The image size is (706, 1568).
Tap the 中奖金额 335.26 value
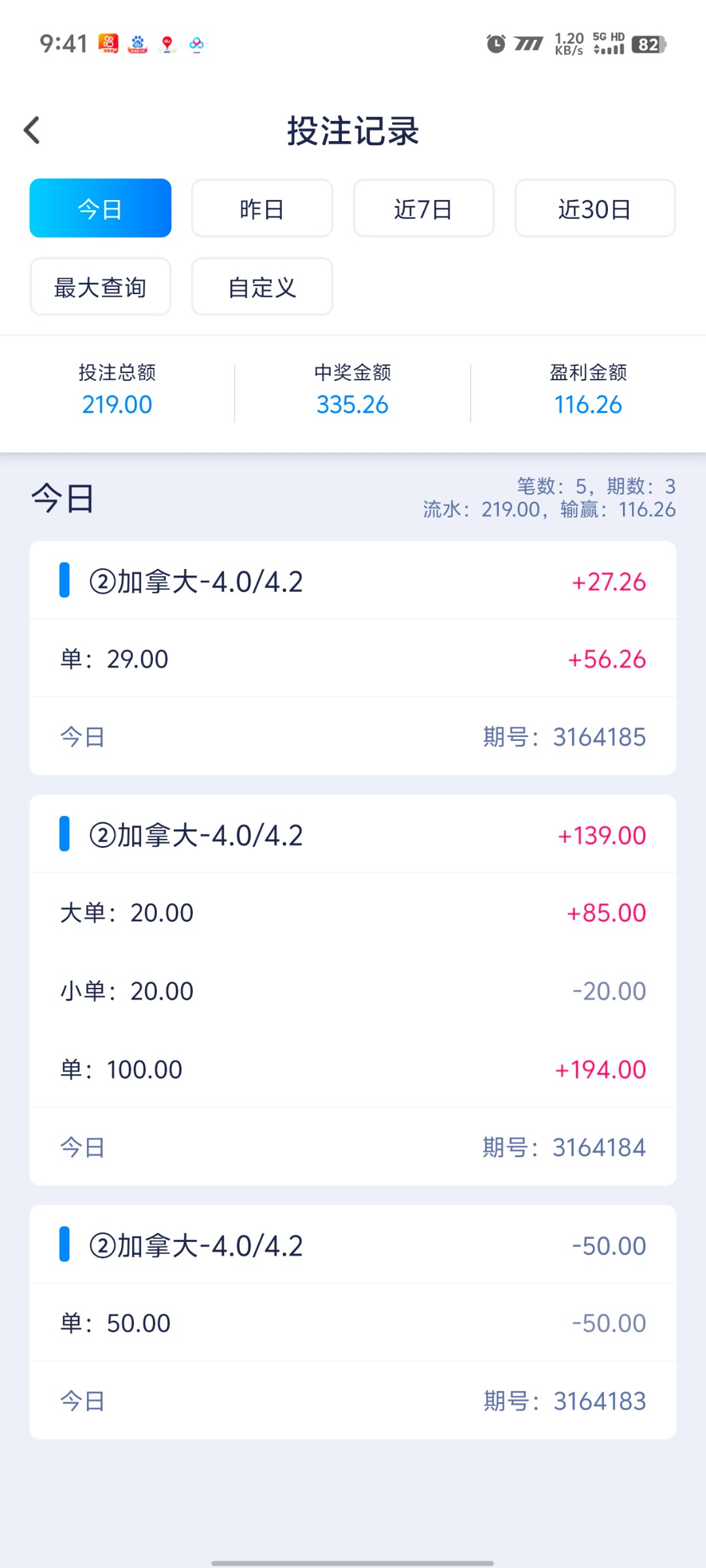352,404
